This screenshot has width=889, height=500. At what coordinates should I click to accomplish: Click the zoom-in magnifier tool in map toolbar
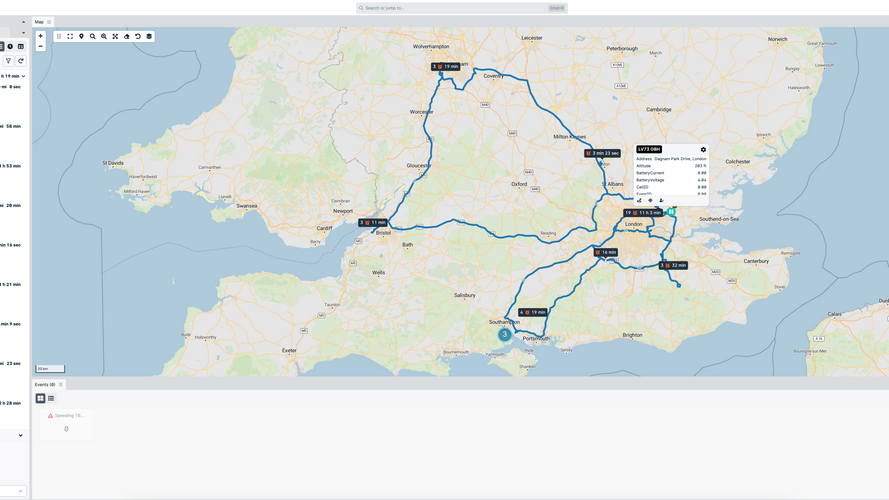click(x=104, y=36)
